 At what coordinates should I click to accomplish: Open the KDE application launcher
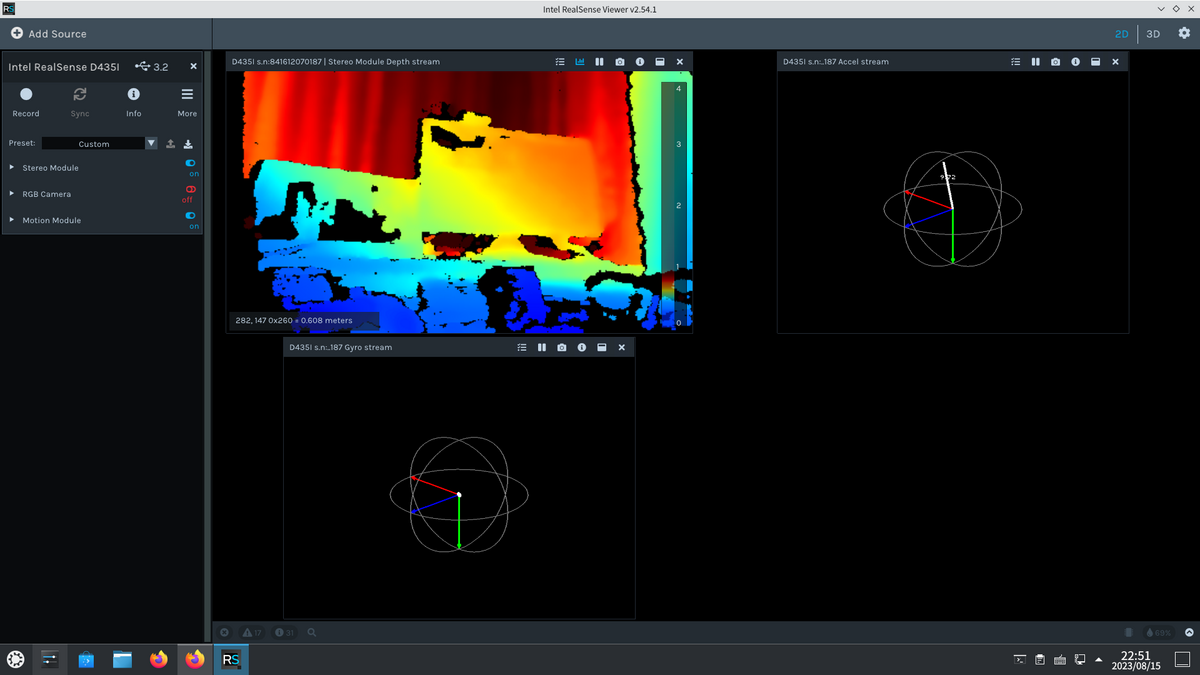[16, 659]
